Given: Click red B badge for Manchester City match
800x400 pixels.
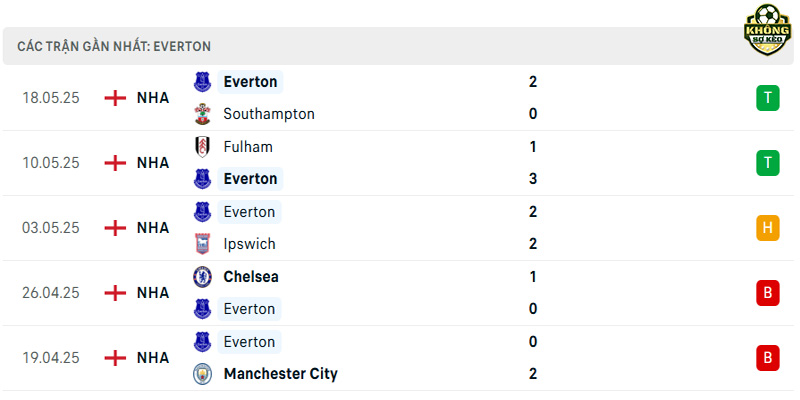Looking at the screenshot, I should pyautogui.click(x=767, y=358).
